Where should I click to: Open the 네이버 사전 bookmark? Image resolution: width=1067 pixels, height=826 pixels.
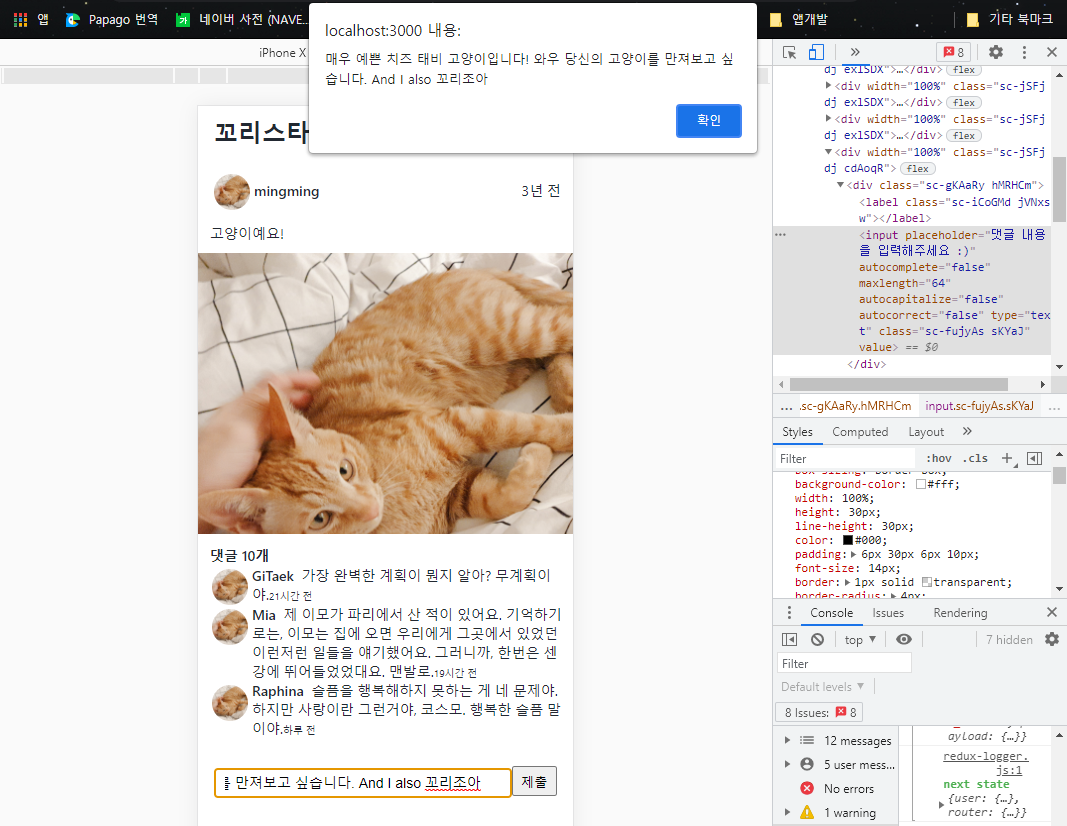[x=242, y=20]
